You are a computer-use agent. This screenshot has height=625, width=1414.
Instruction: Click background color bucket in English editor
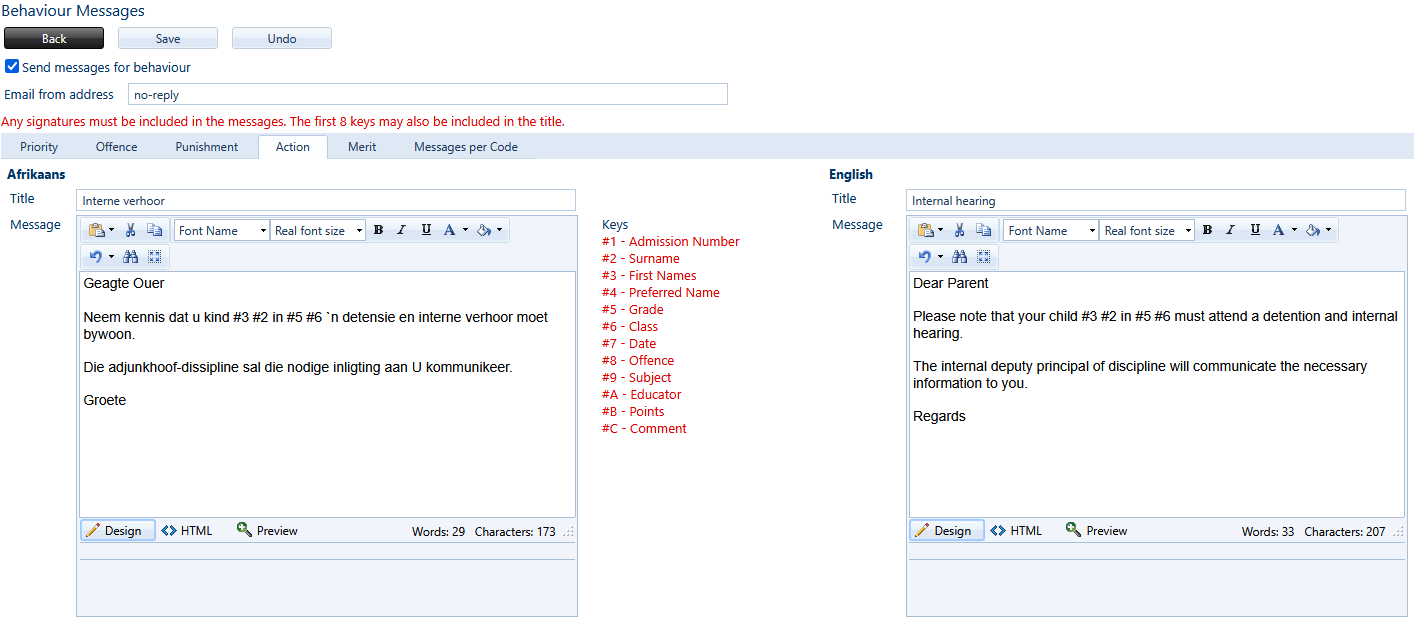1313,230
